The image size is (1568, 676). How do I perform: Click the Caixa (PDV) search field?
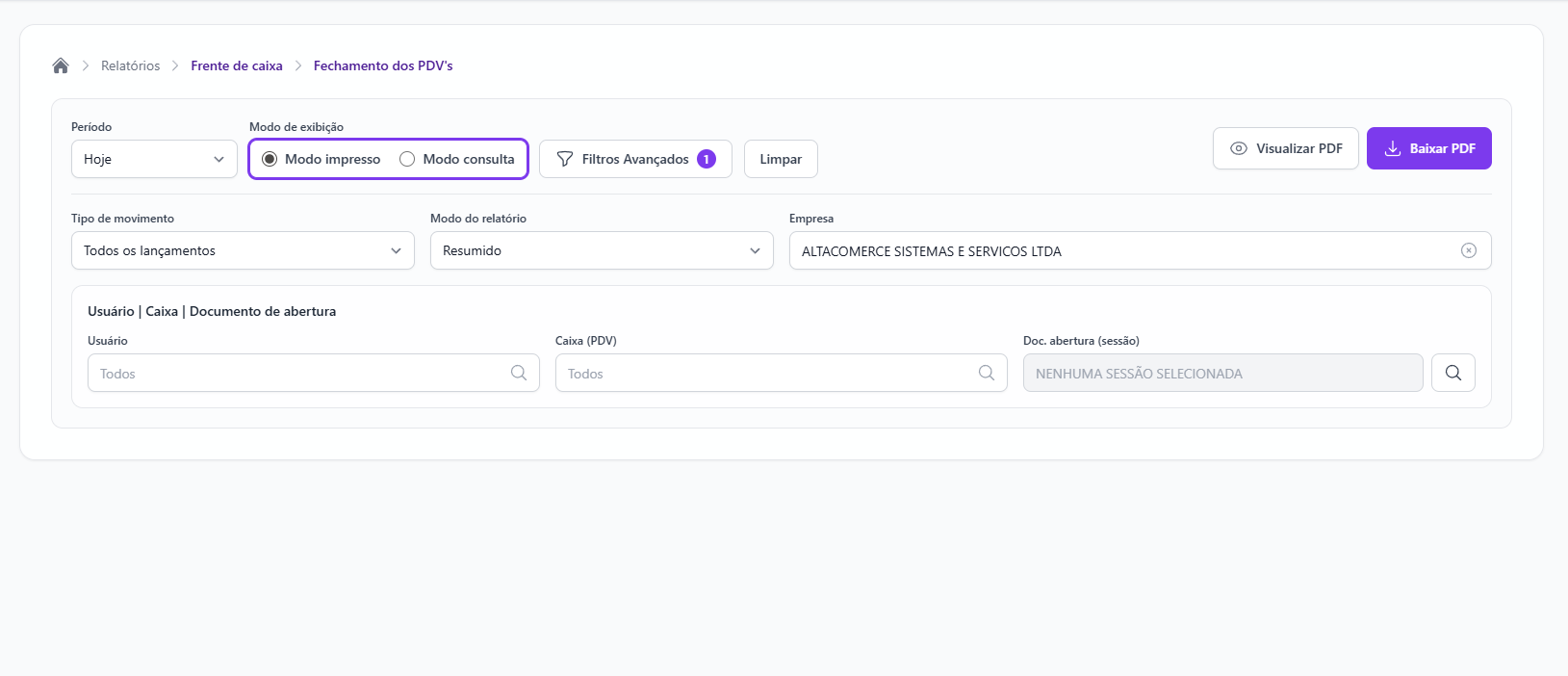[782, 373]
